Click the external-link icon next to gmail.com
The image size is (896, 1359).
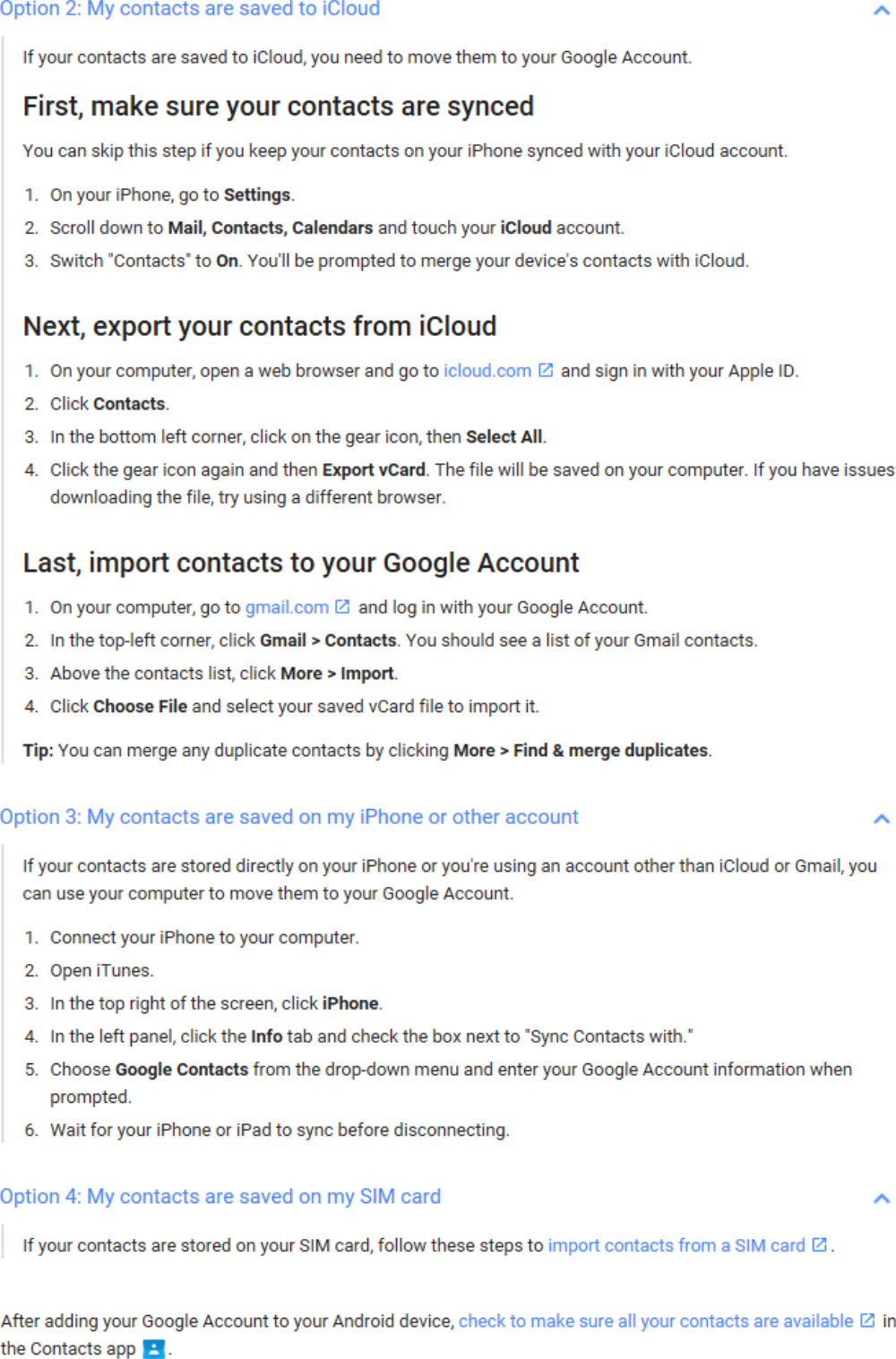click(342, 606)
